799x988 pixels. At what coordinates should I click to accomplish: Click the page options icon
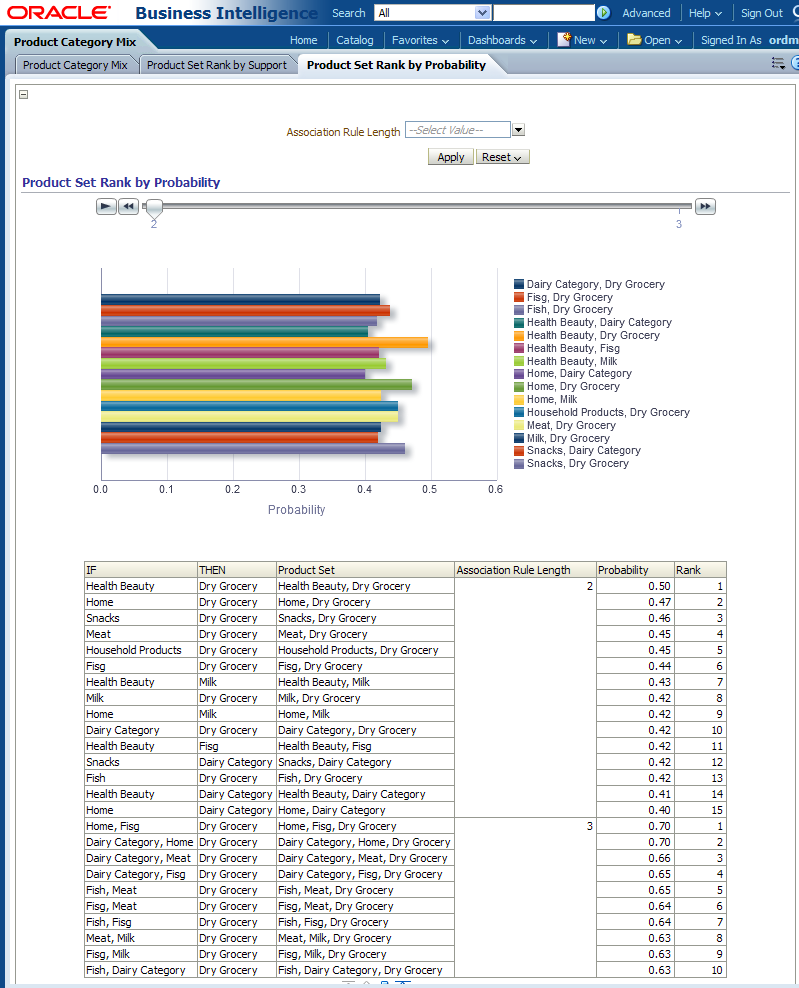[x=778, y=64]
